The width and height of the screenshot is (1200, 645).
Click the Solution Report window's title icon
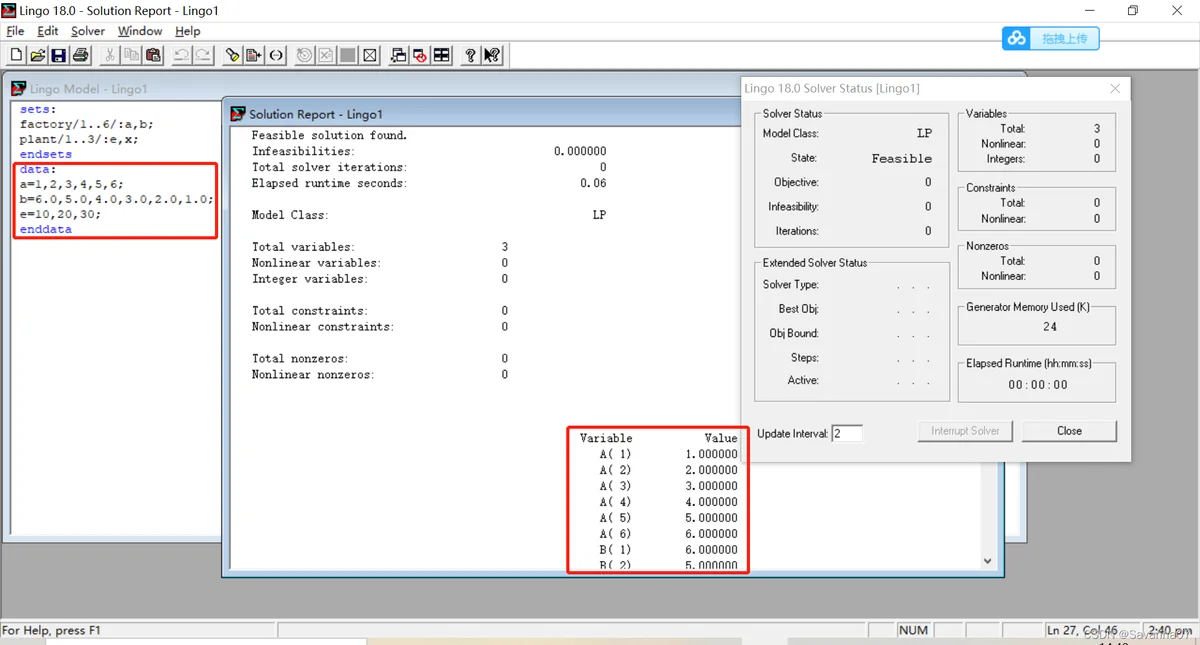pos(238,114)
